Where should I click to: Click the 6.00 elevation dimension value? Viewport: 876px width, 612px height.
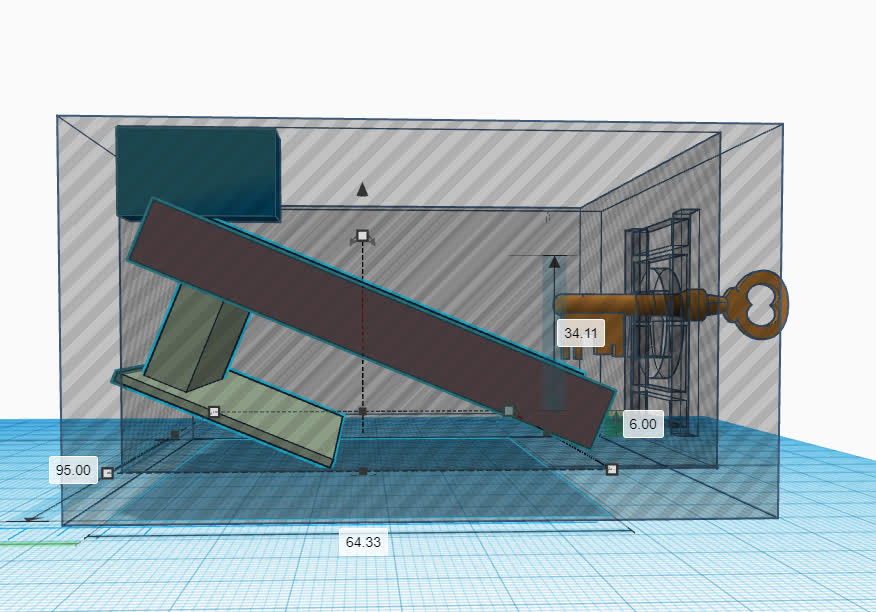pyautogui.click(x=643, y=424)
